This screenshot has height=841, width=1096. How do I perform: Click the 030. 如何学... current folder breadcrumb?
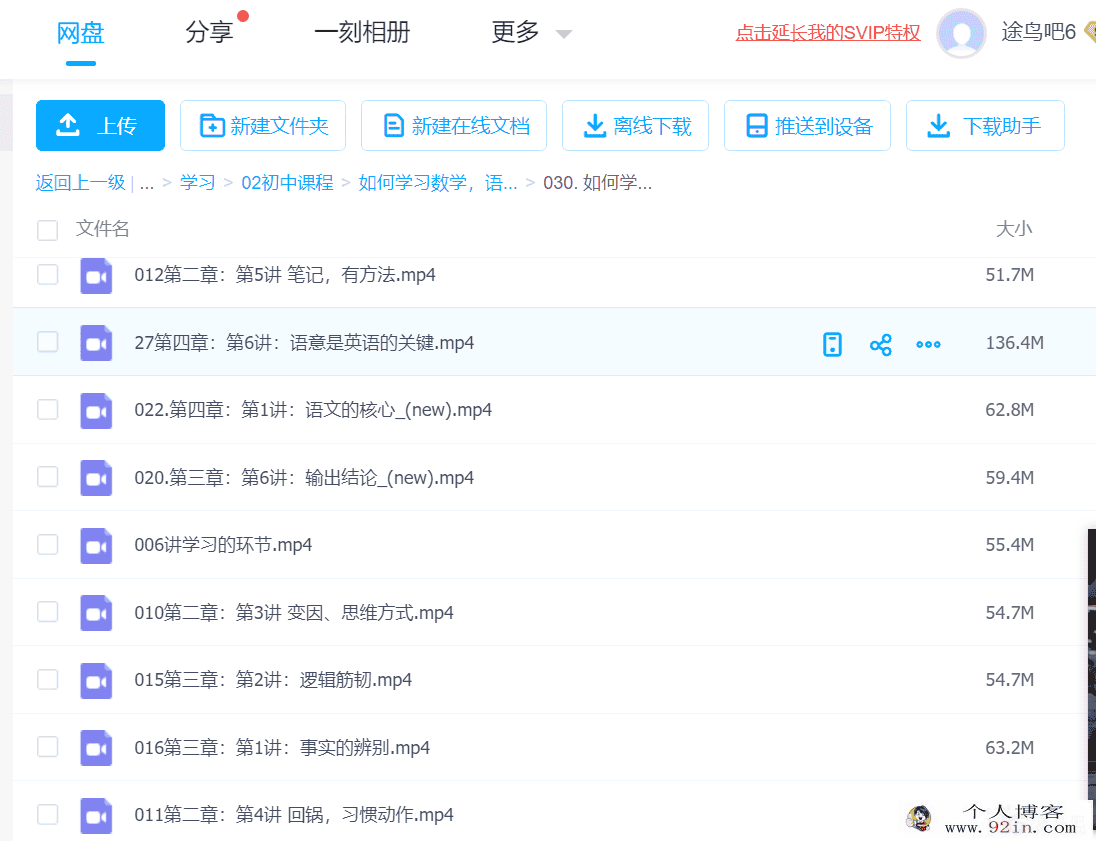(598, 183)
